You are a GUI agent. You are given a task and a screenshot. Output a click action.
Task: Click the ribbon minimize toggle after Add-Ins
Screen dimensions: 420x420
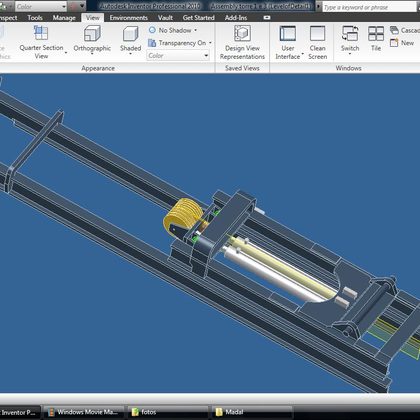tap(267, 18)
